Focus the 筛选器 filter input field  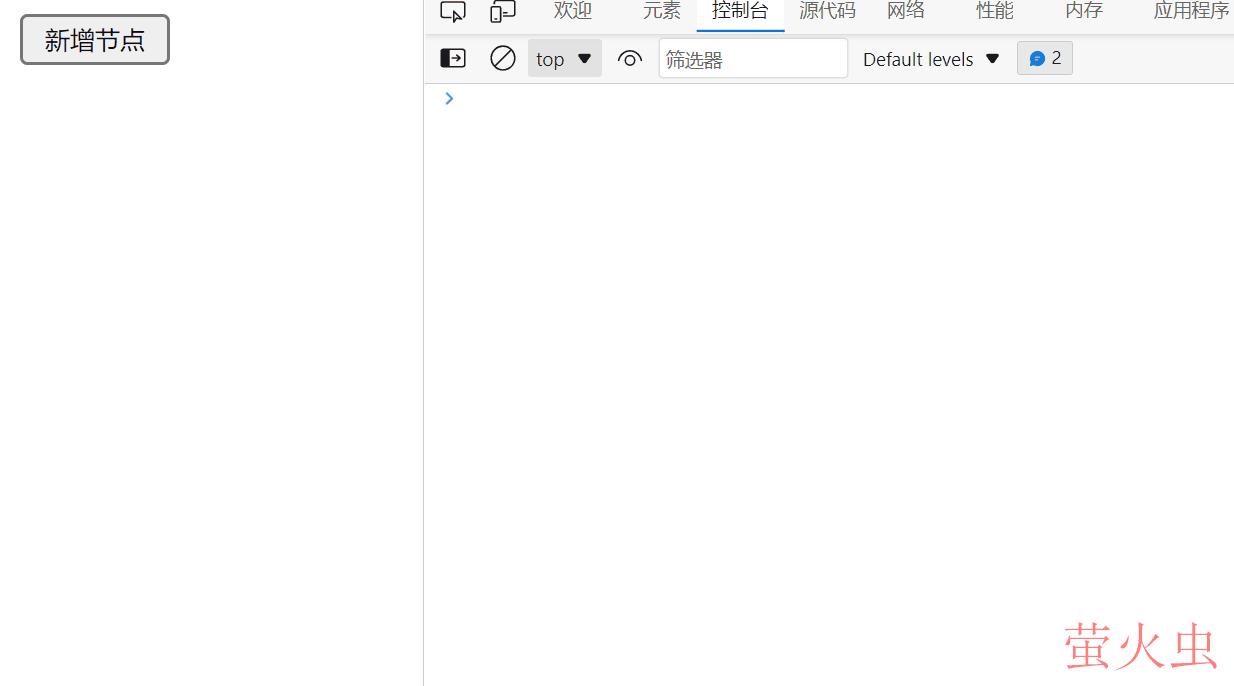752,59
